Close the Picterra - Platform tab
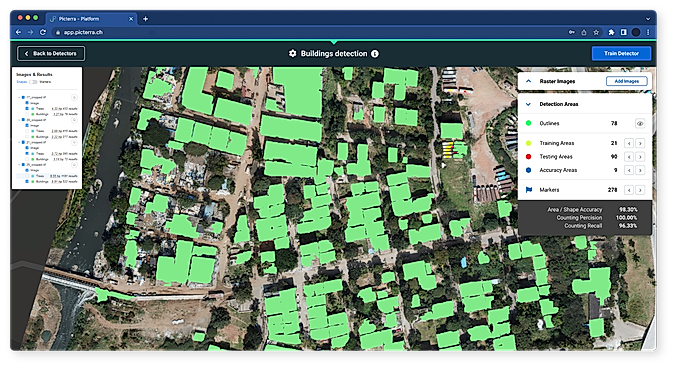The width and height of the screenshot is (674, 368). pos(131,19)
